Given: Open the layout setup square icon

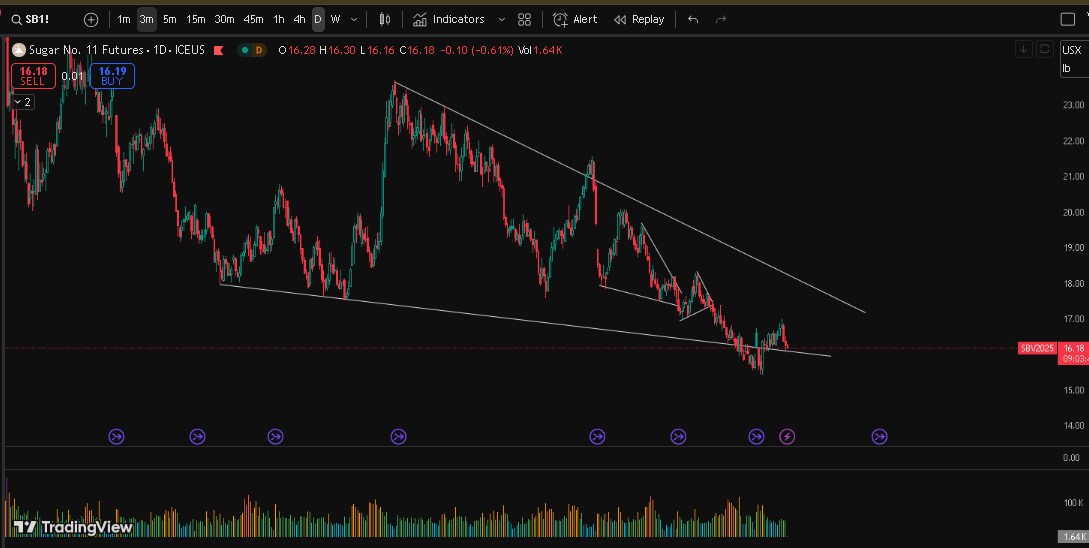Looking at the screenshot, I should coord(1068,19).
